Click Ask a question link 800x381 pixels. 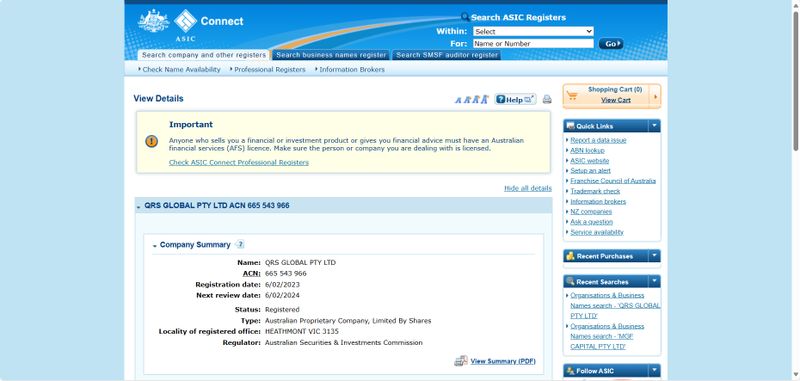pyautogui.click(x=591, y=221)
